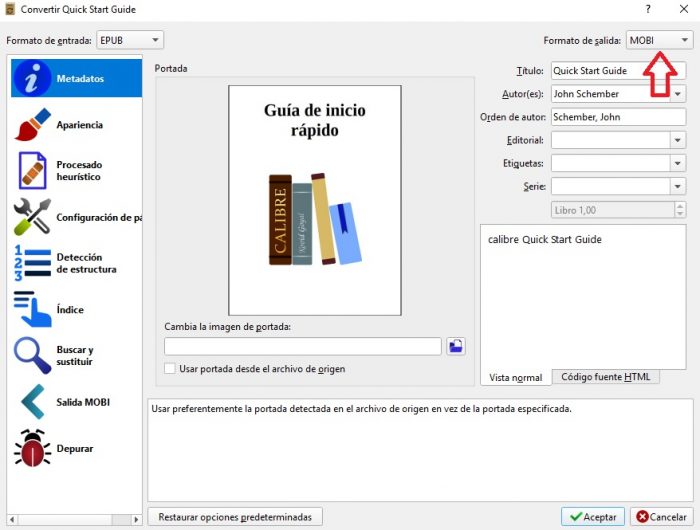Open the Metadatos section icon
The width and height of the screenshot is (700, 530).
(x=32, y=78)
